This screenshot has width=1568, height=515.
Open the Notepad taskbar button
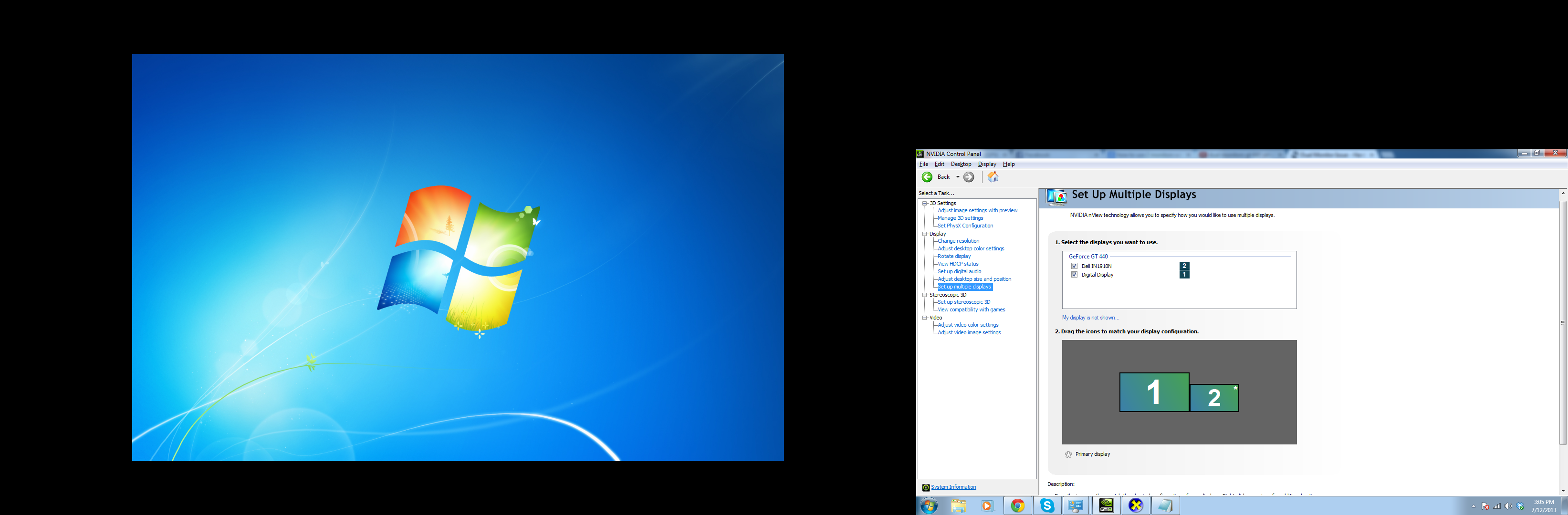(1165, 506)
